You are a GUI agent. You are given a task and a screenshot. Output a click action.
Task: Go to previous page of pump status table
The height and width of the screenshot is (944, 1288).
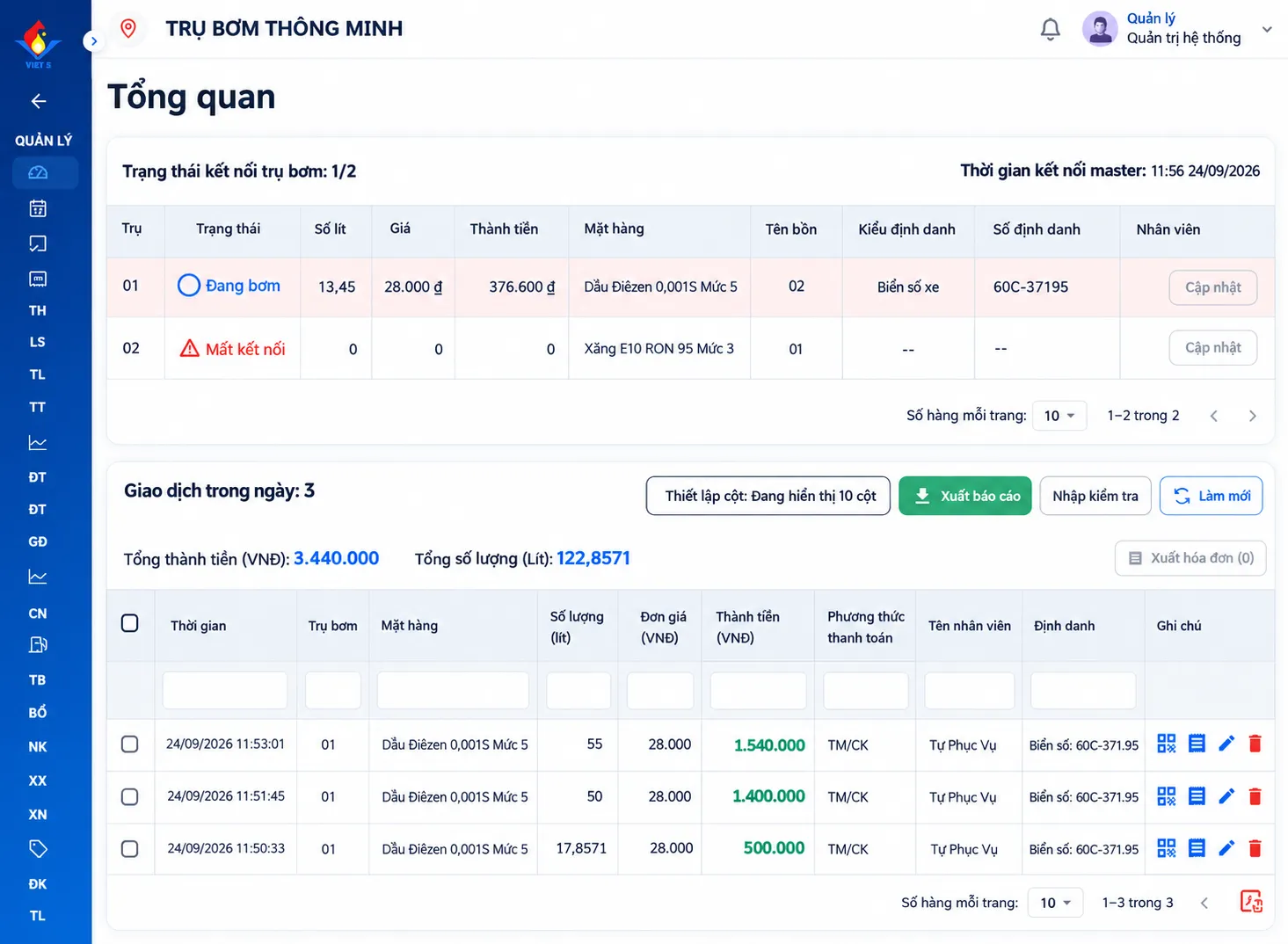1213,416
